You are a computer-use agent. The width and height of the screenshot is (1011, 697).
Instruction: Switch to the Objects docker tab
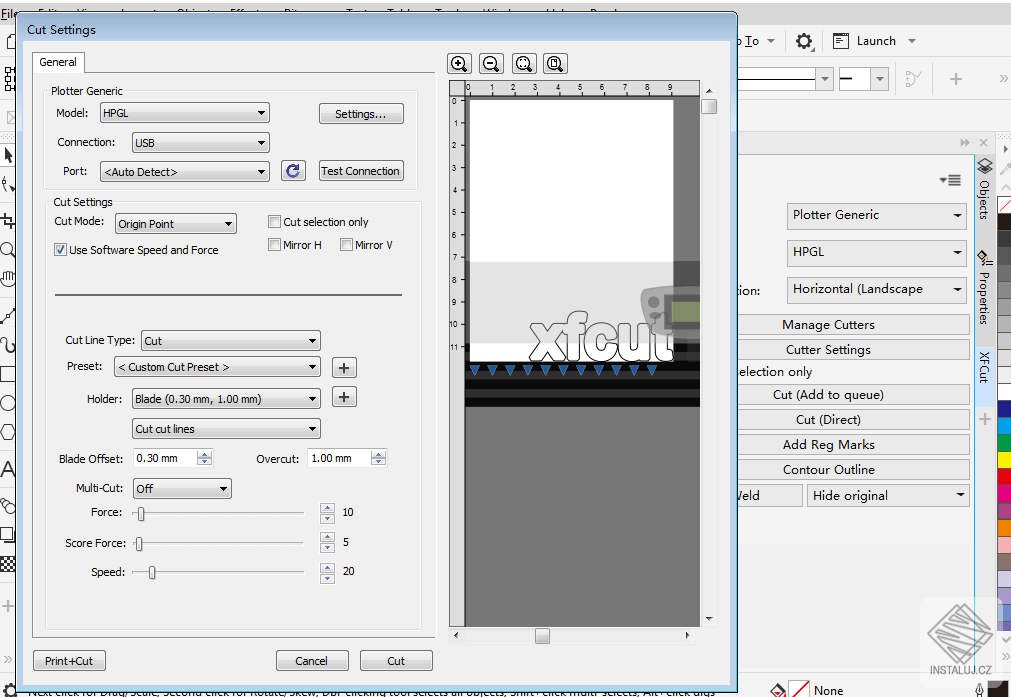click(985, 190)
